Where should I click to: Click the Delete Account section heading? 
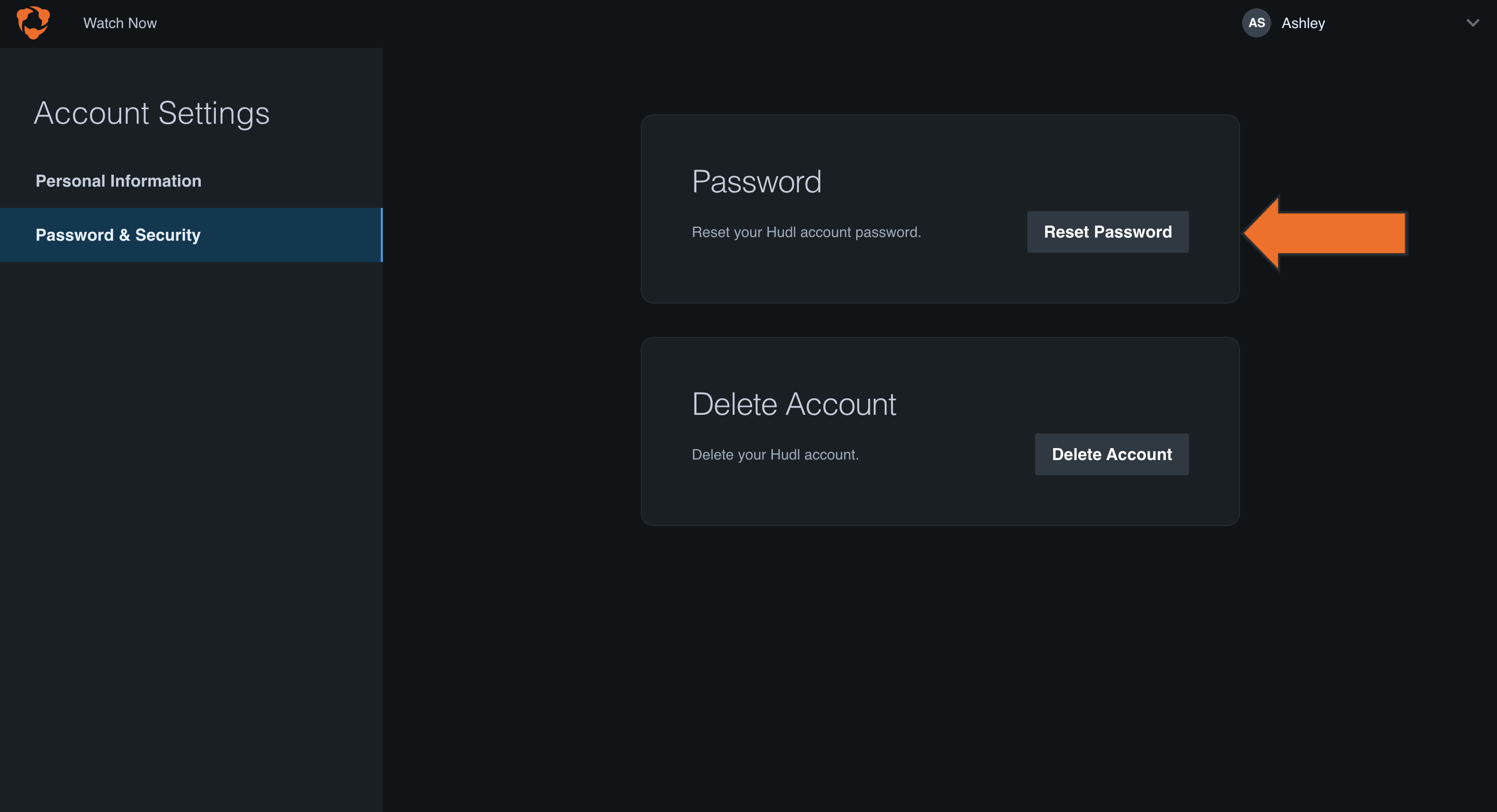point(794,404)
